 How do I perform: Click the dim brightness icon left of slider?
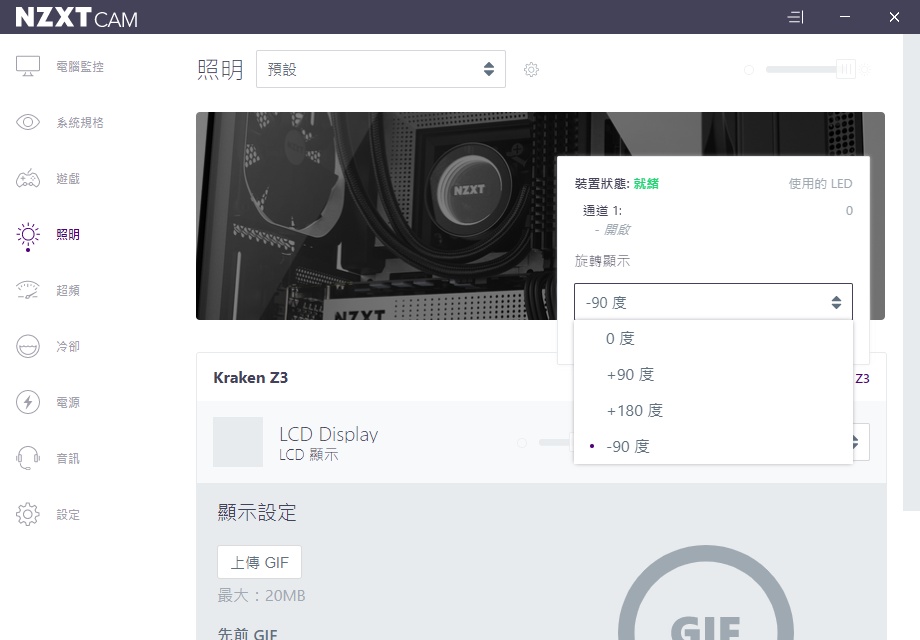point(749,70)
